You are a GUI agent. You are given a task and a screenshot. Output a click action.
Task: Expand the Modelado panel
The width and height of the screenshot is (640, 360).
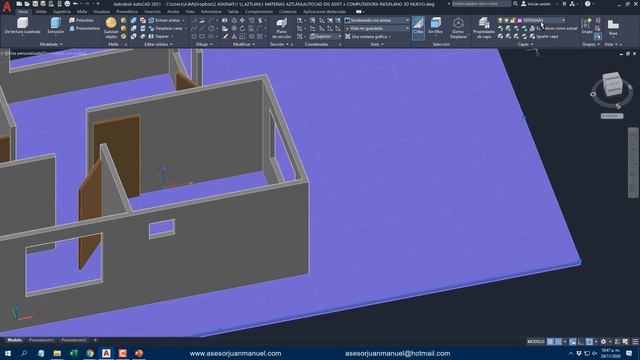pos(51,44)
